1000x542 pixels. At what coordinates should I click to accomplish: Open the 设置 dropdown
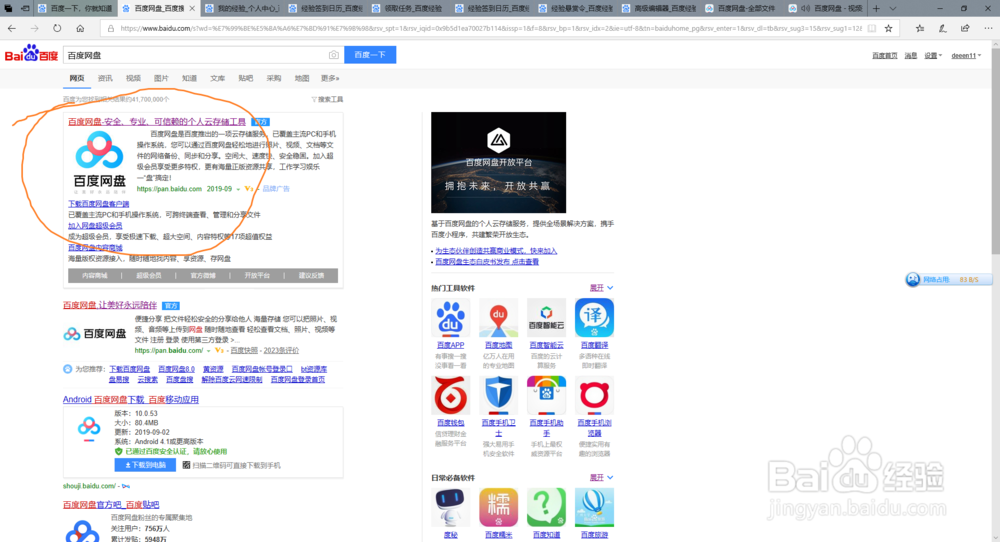[933, 55]
